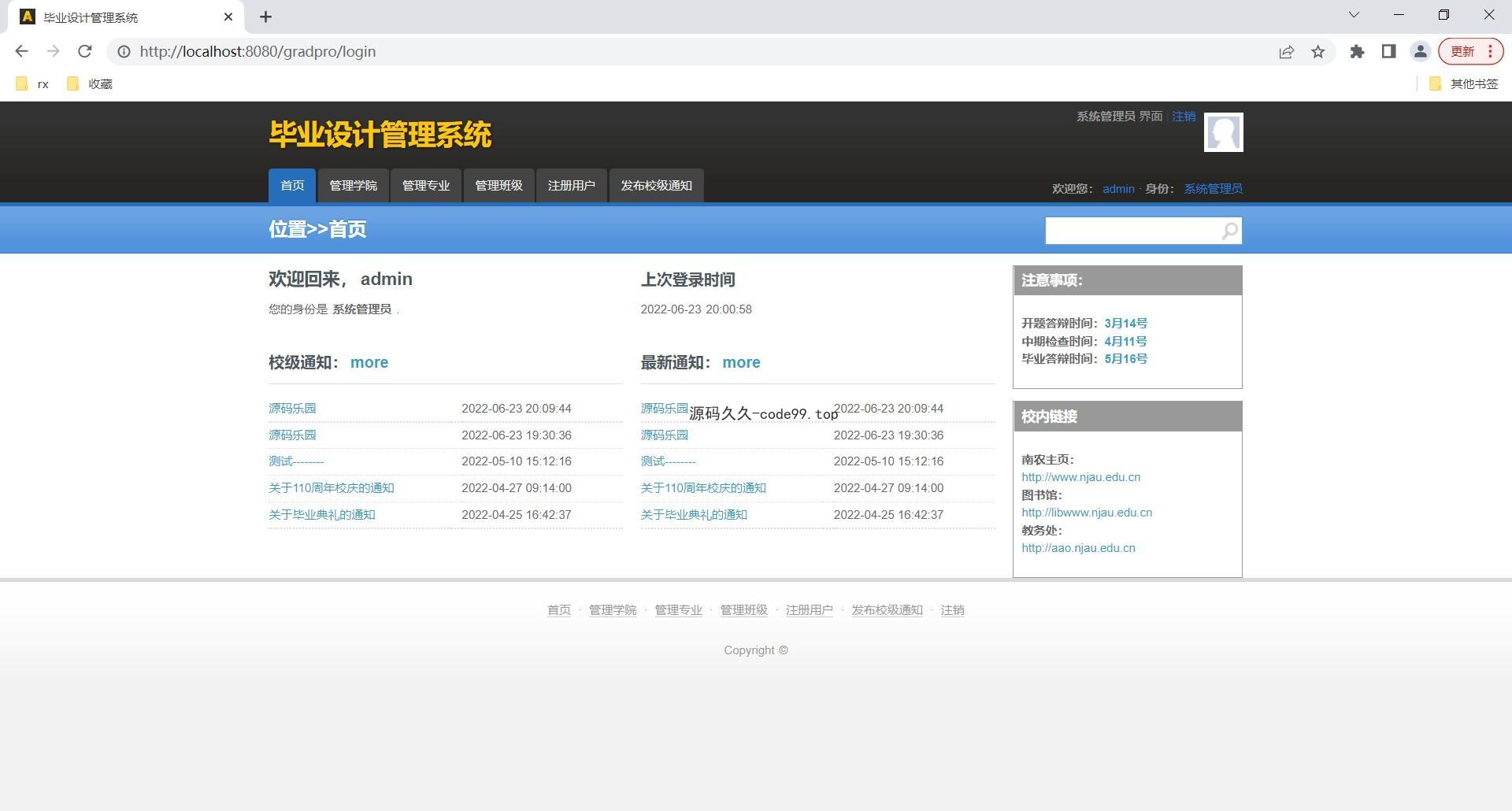Screen dimensions: 1512x811
Task: Click the browser back arrow
Action: click(21, 51)
